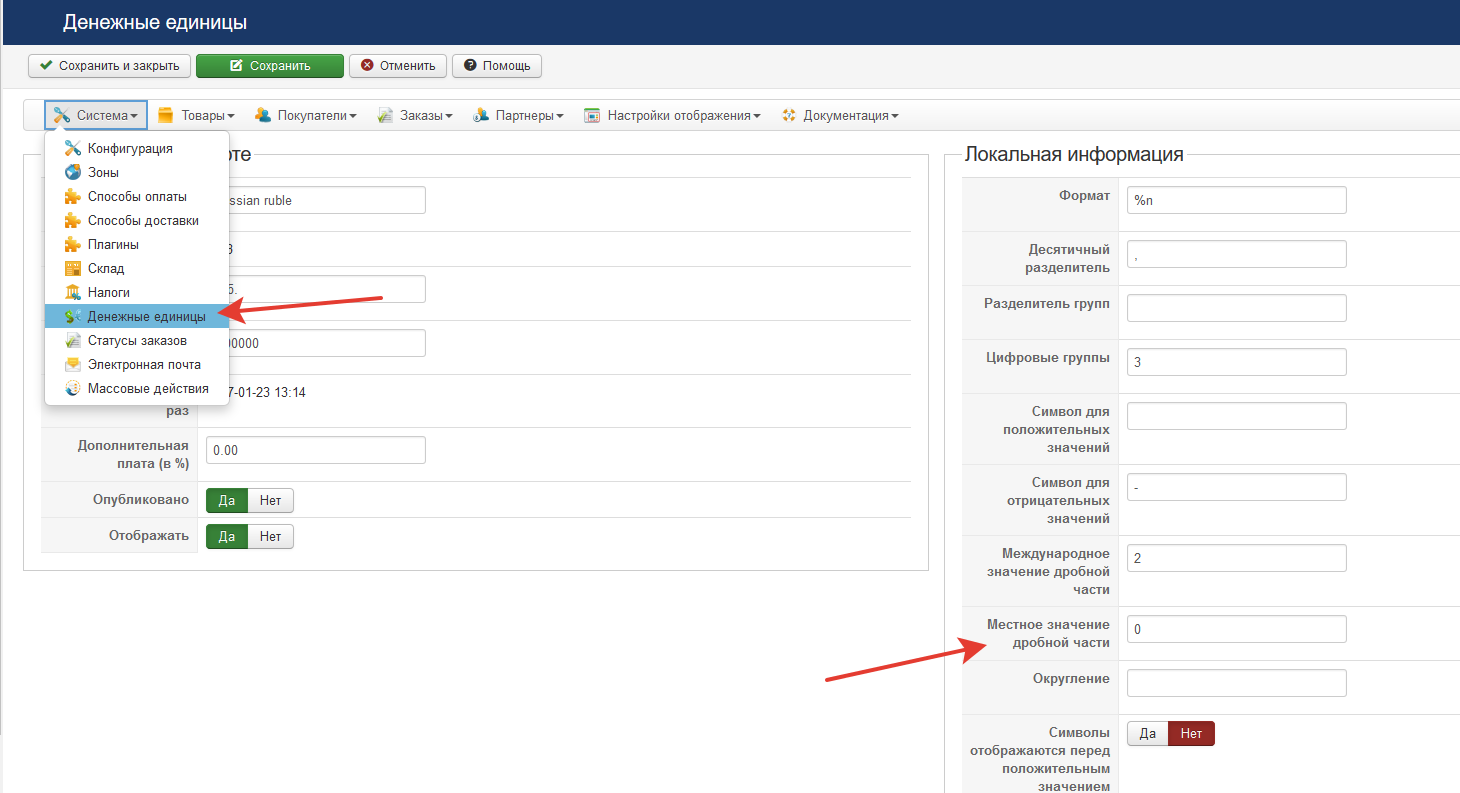
Task: Click the Товары box icon
Action: [x=166, y=115]
